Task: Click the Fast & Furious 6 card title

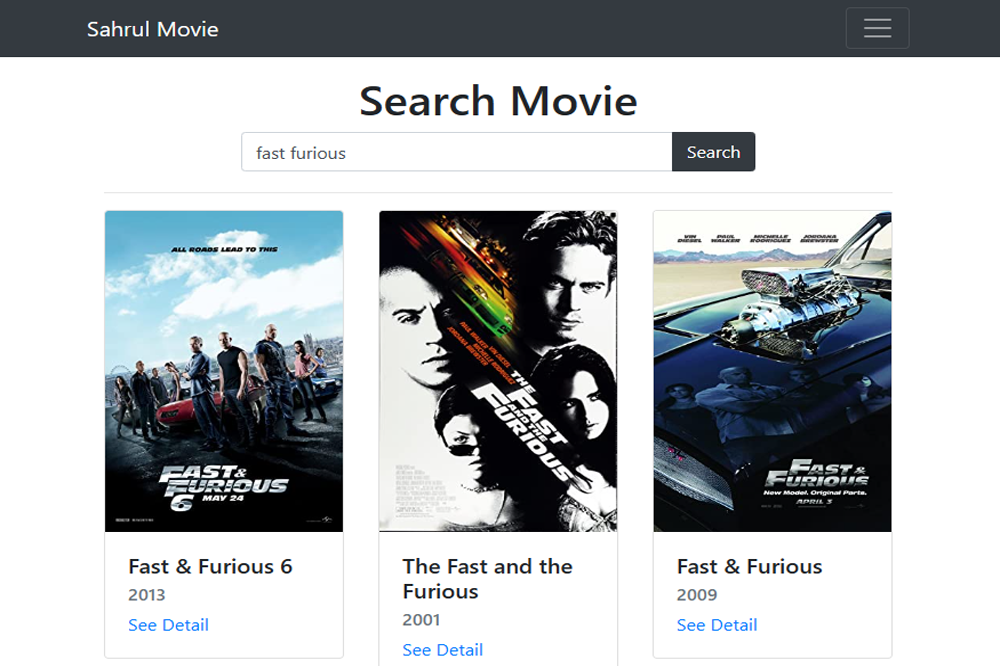Action: click(x=210, y=566)
